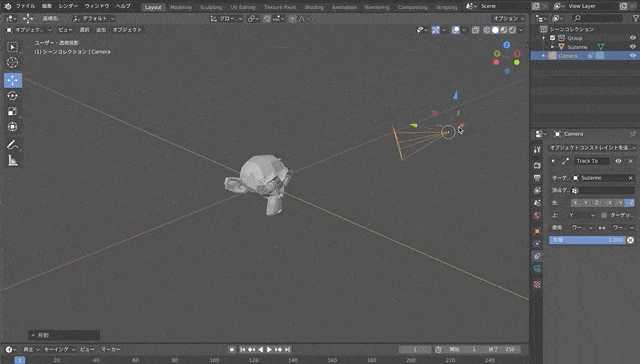Switch to the Animation workspace tab
The width and height of the screenshot is (640, 364).
[344, 7]
